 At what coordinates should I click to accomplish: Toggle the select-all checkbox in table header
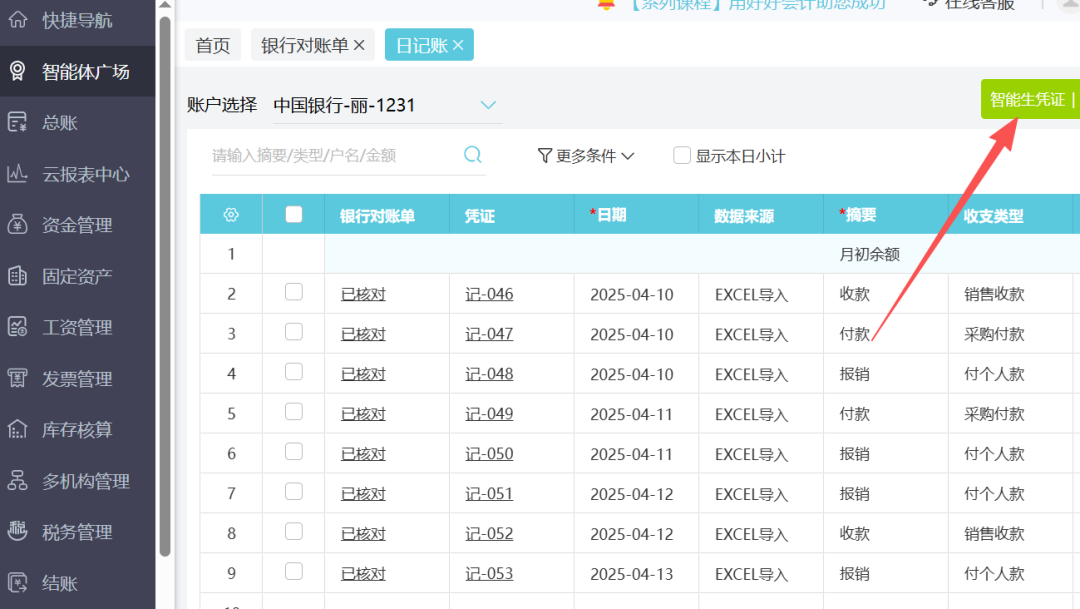(x=293, y=213)
